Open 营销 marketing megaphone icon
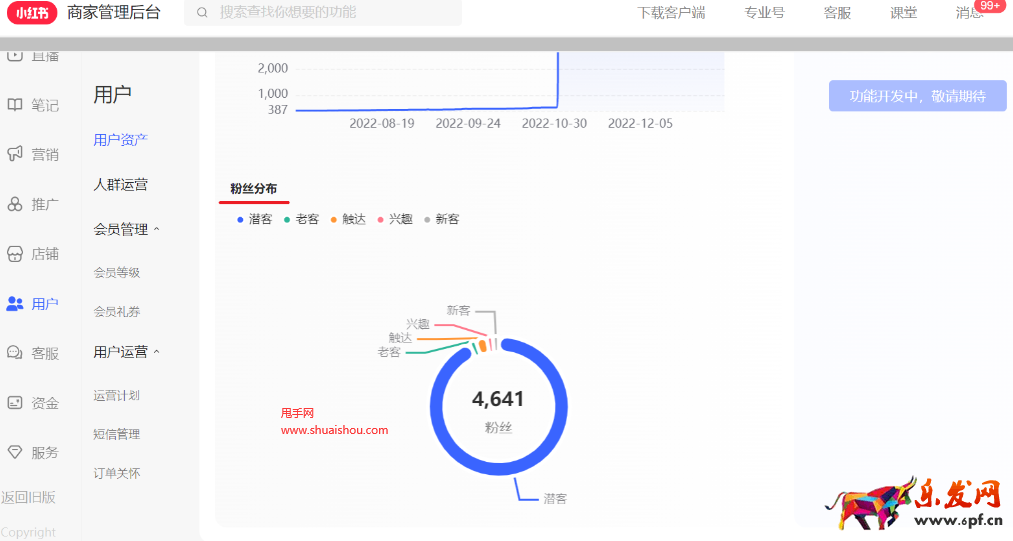 (x=15, y=154)
